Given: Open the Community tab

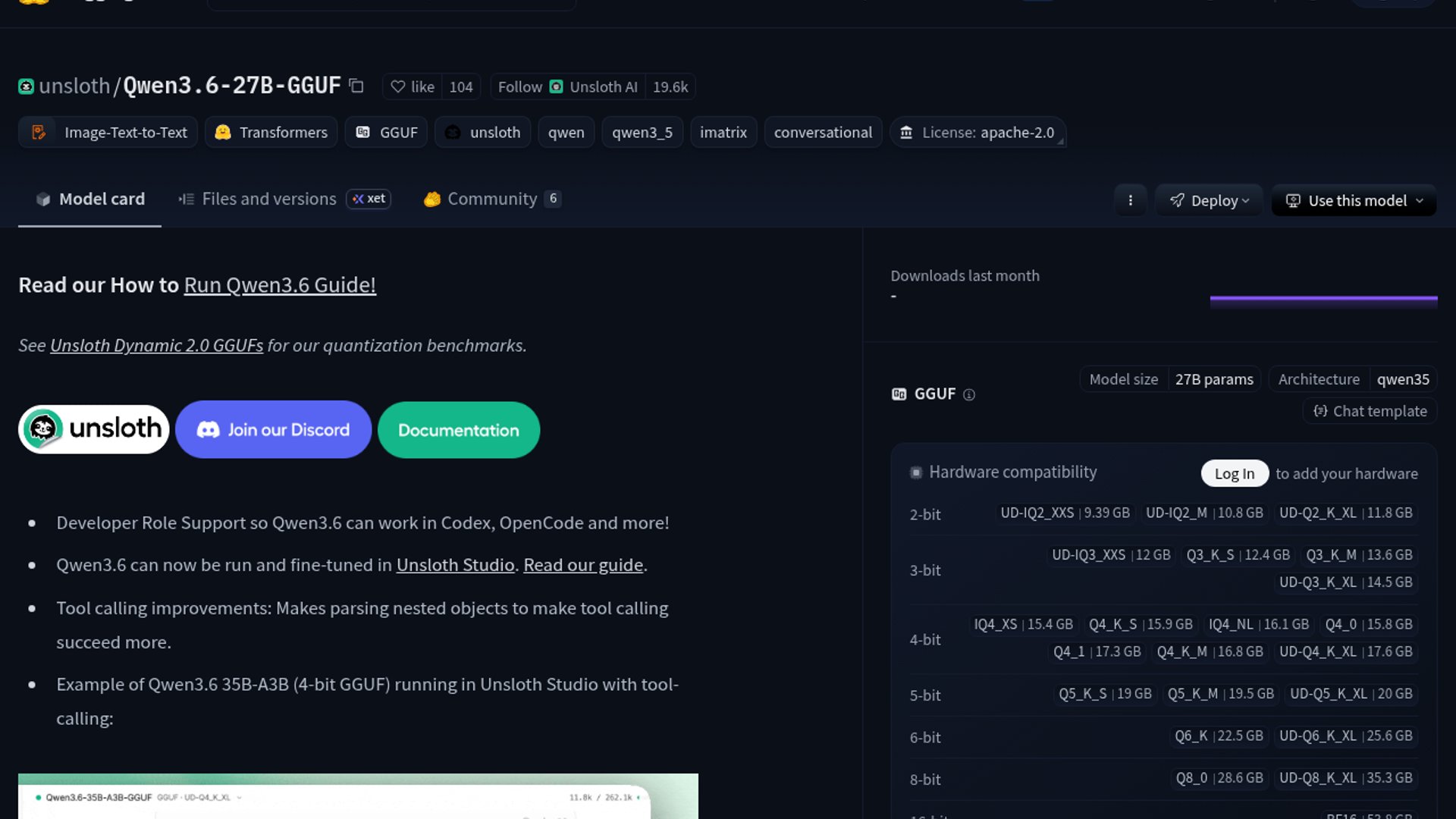Looking at the screenshot, I should 491,199.
